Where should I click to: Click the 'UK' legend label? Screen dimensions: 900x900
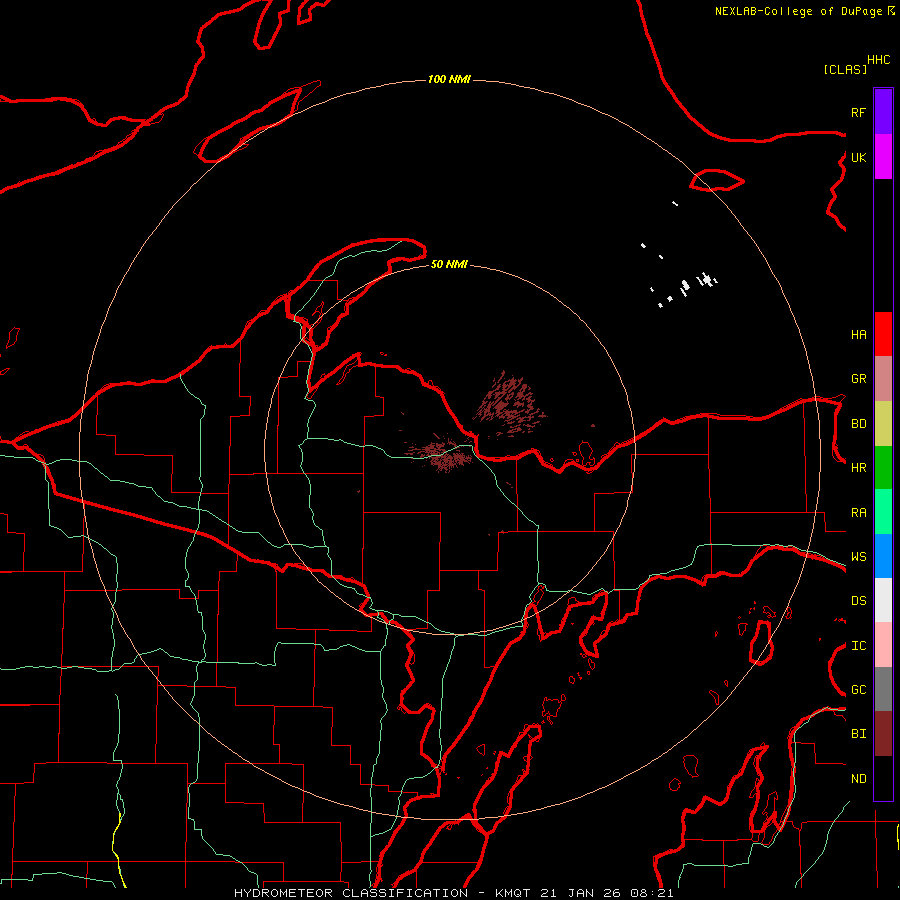click(x=859, y=157)
